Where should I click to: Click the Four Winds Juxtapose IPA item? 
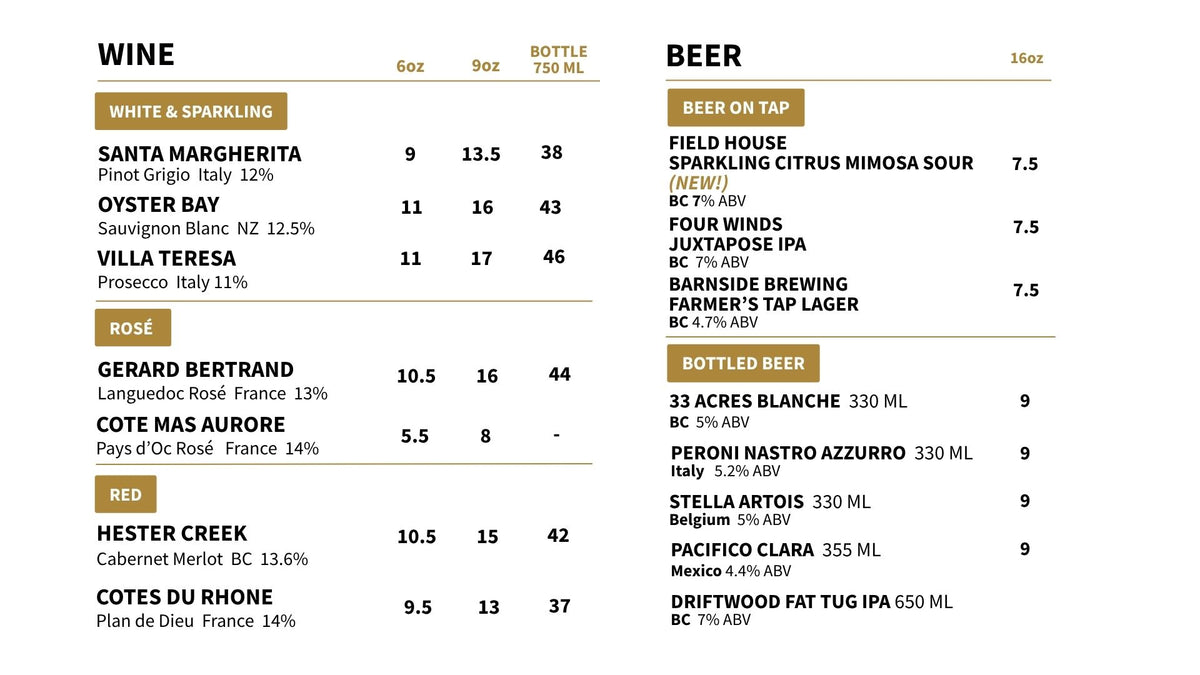737,243
